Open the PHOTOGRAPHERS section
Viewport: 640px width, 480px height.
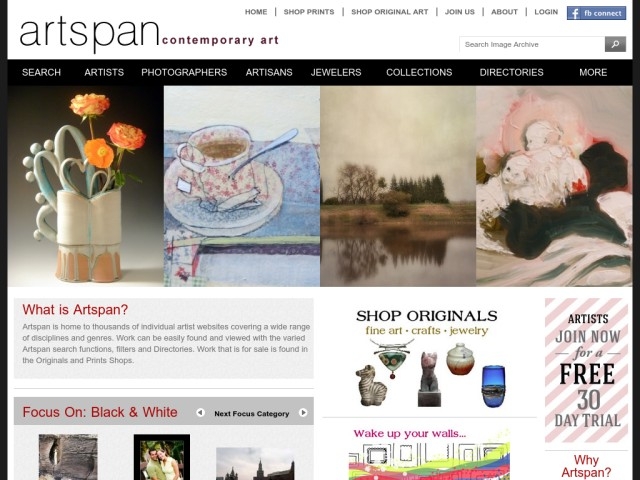(x=184, y=72)
